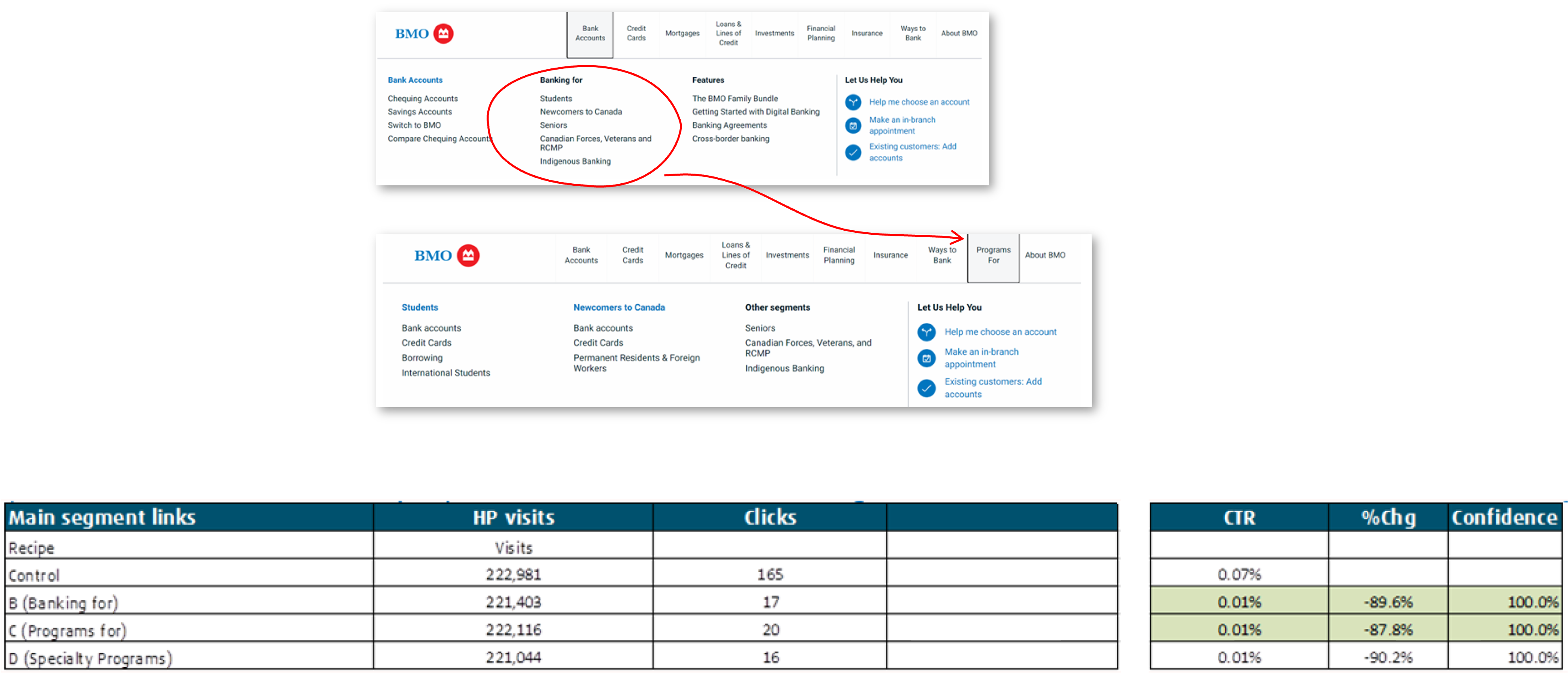Click Newcomers to Canada under Banking for

(x=581, y=112)
